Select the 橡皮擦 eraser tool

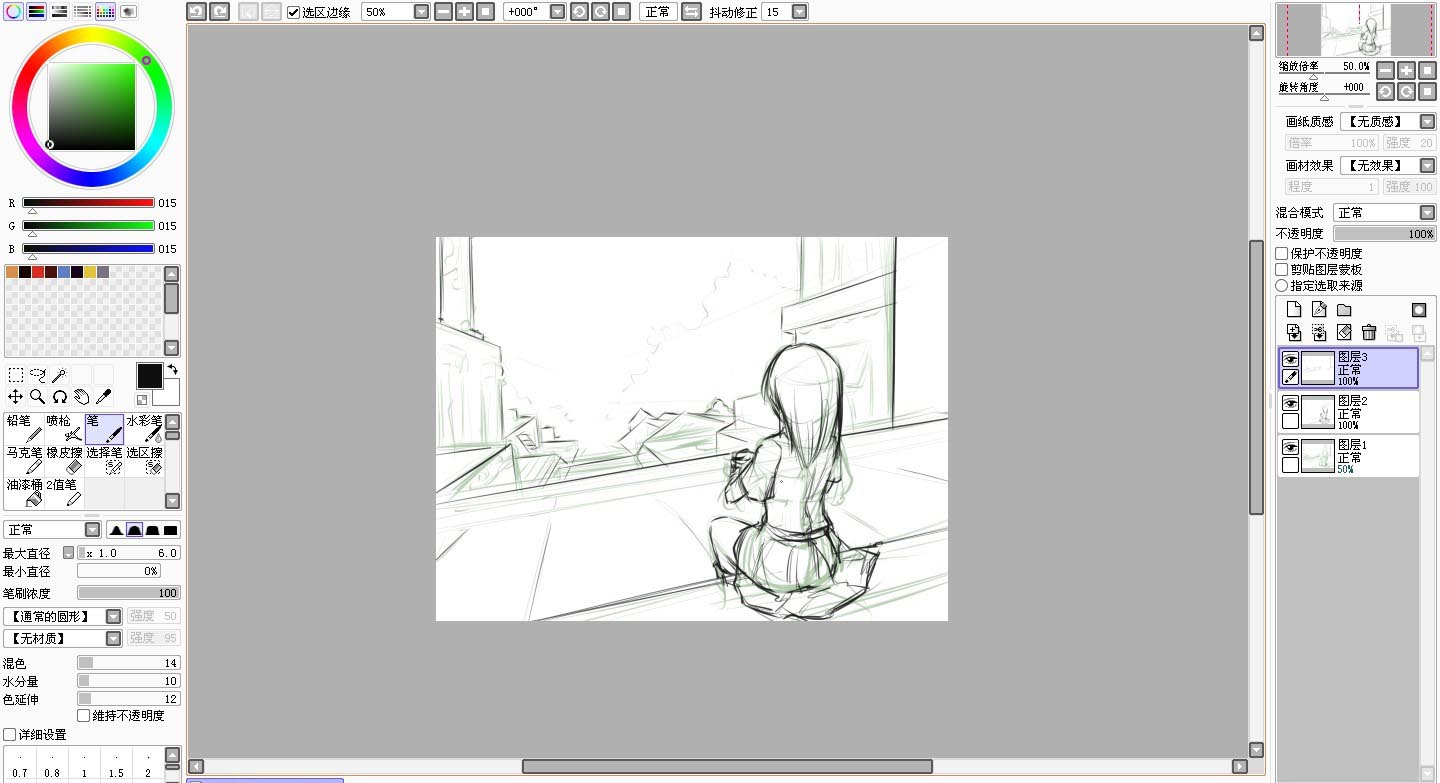[64, 461]
